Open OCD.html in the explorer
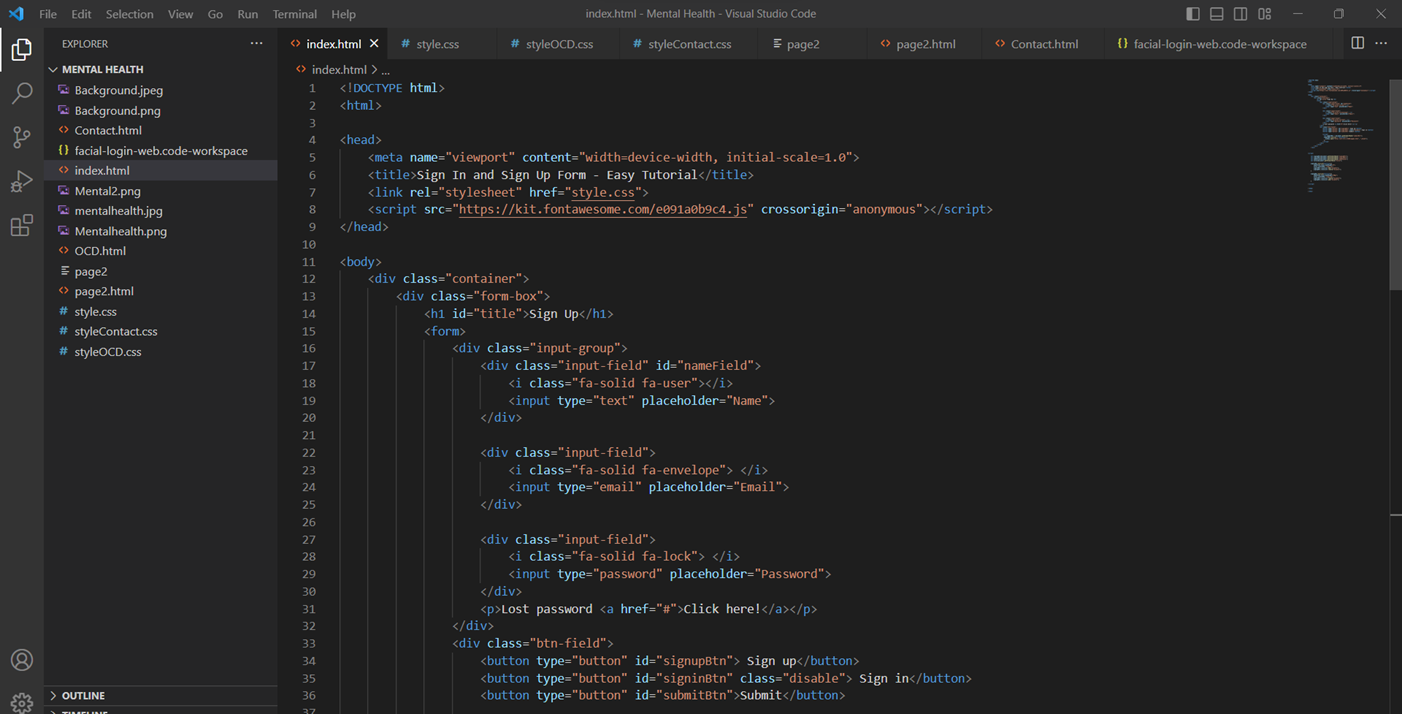The width and height of the screenshot is (1402, 714). (160, 251)
